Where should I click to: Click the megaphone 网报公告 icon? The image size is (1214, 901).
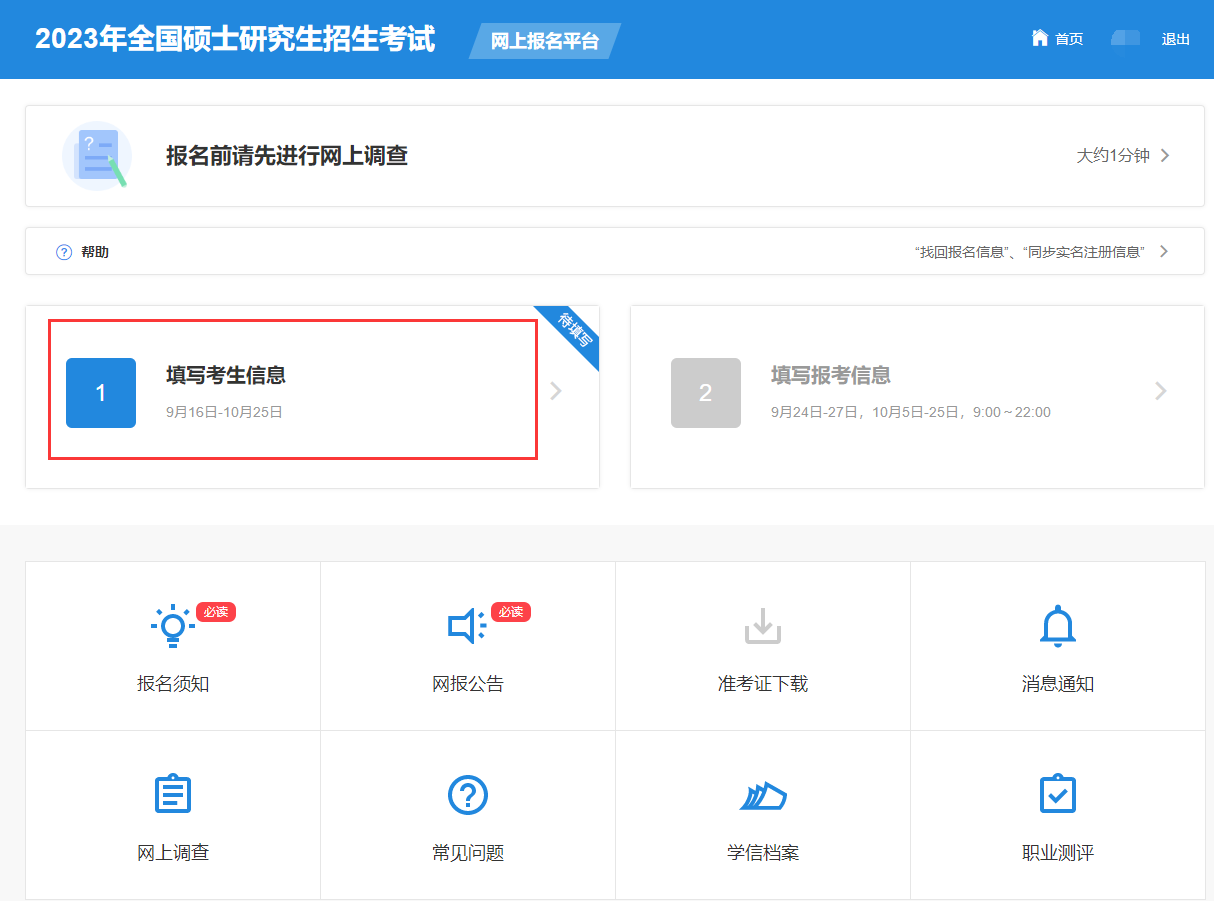[x=467, y=626]
